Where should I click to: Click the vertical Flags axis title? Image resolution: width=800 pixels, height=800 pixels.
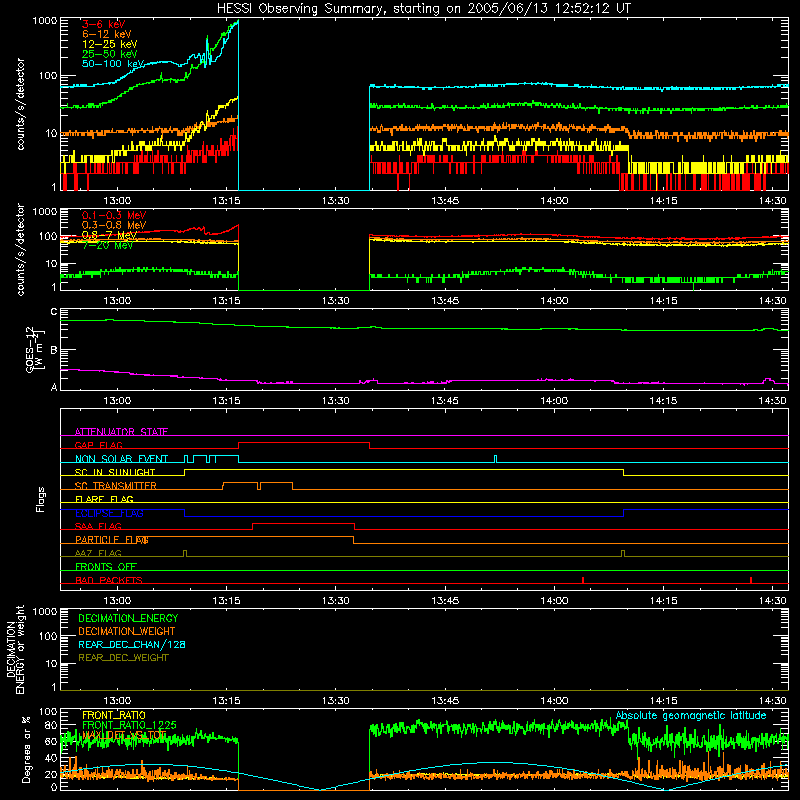41,499
